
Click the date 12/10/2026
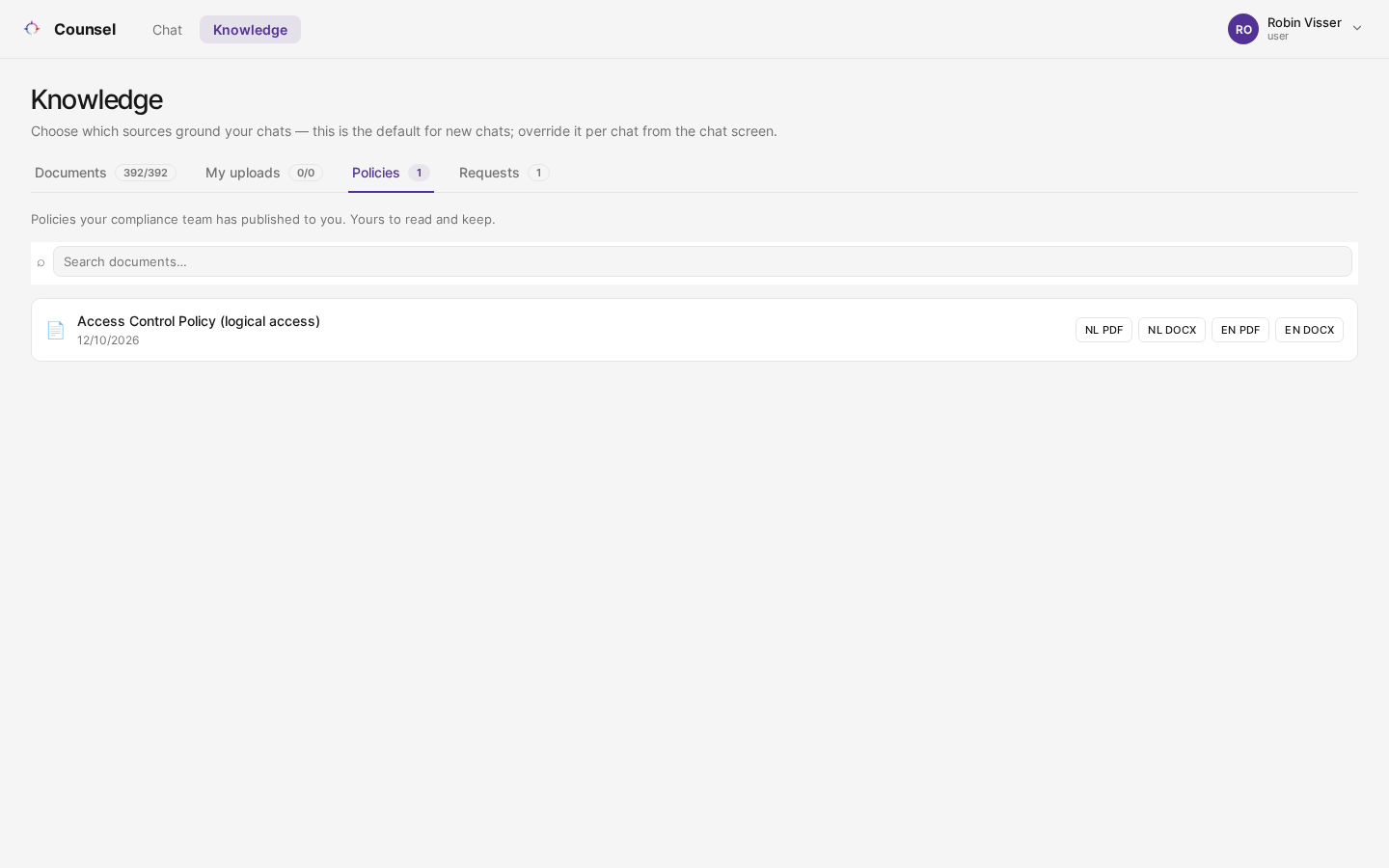tap(108, 340)
